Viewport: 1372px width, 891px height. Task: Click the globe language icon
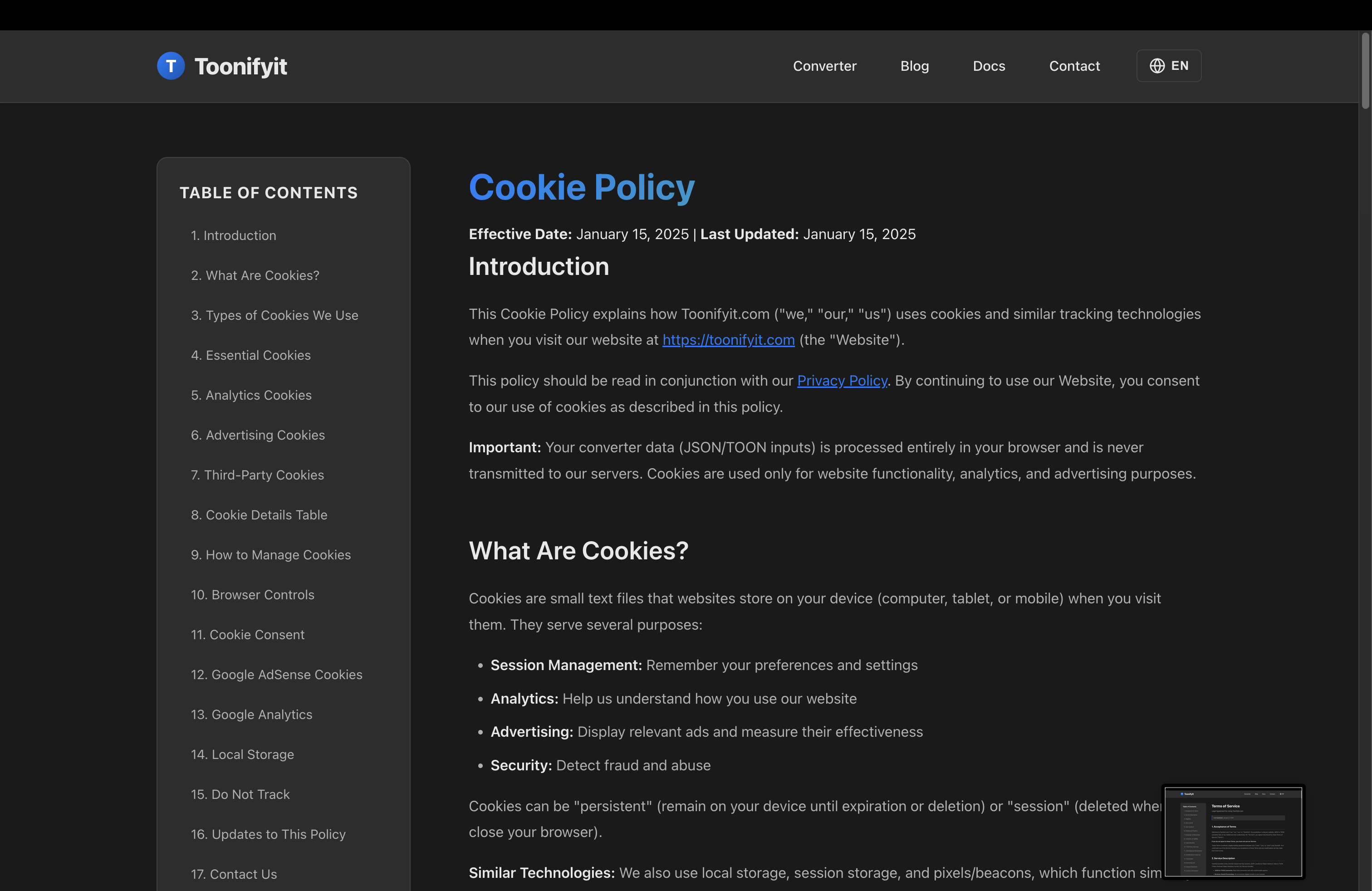click(1158, 66)
